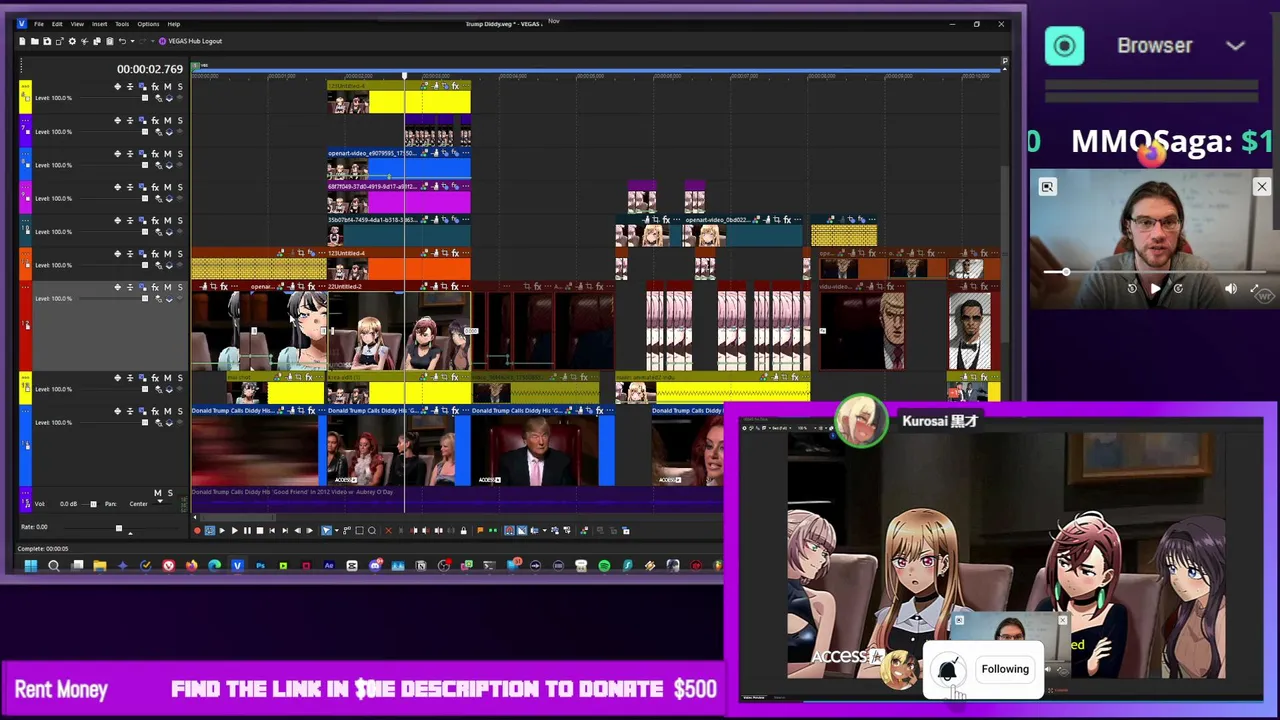This screenshot has width=1280, height=720.
Task: Open the Redo history dropdown arrow
Action: [x=153, y=41]
